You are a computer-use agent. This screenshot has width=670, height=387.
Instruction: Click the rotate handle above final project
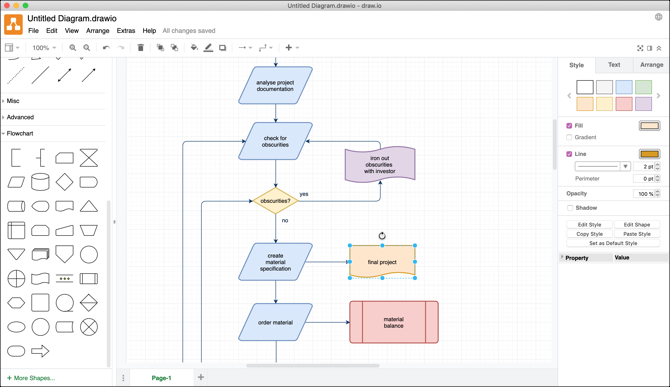pos(382,235)
